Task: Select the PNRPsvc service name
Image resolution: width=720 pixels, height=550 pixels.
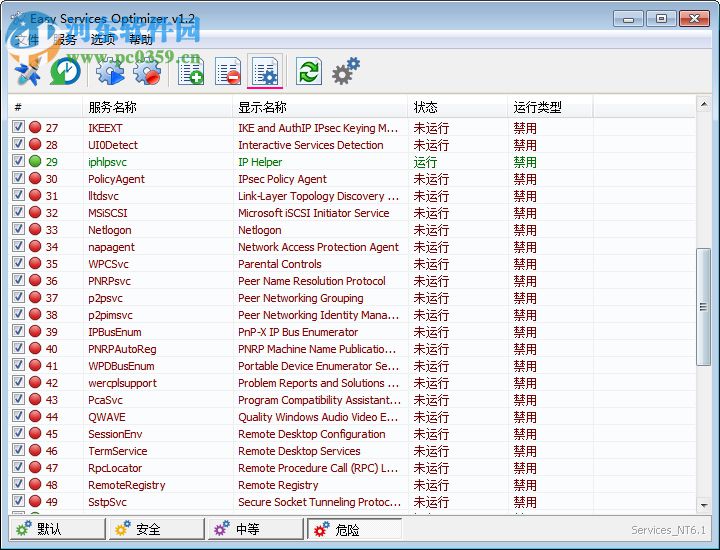Action: (109, 281)
